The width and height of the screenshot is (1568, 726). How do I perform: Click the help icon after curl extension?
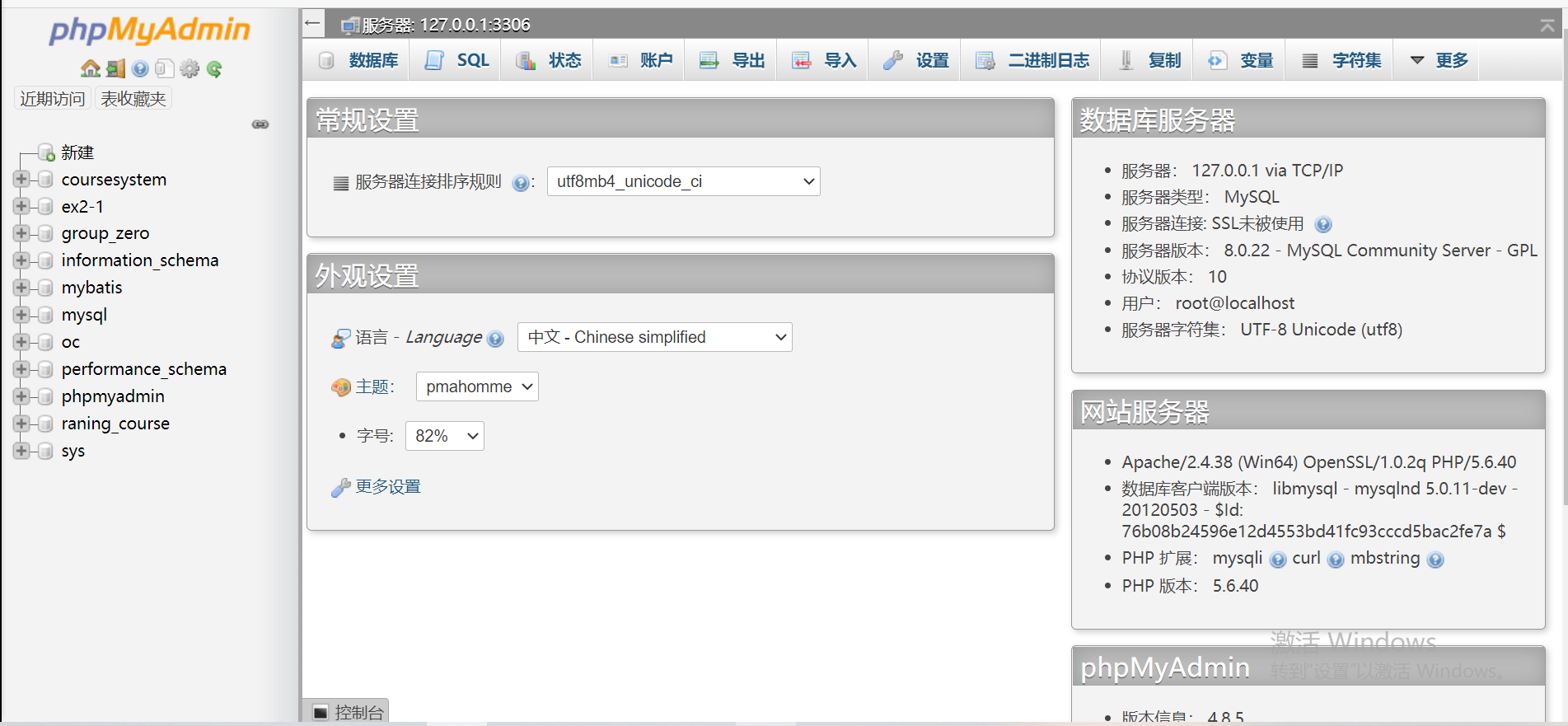point(1336,560)
